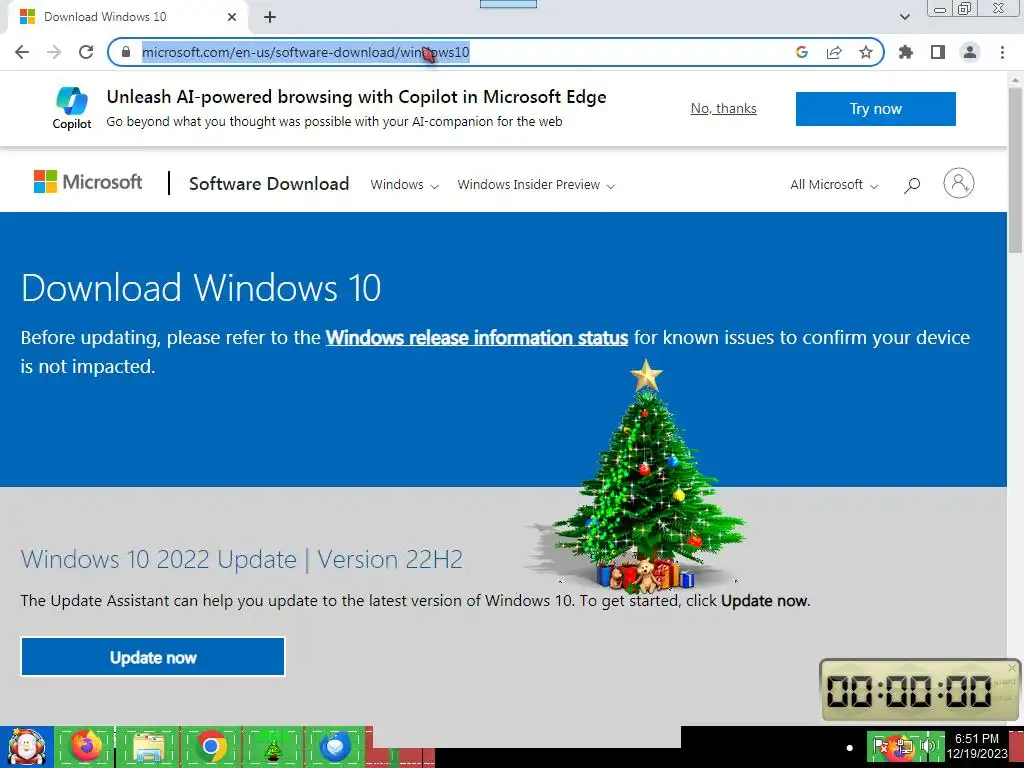Open the Extensions puzzle icon

(x=906, y=52)
